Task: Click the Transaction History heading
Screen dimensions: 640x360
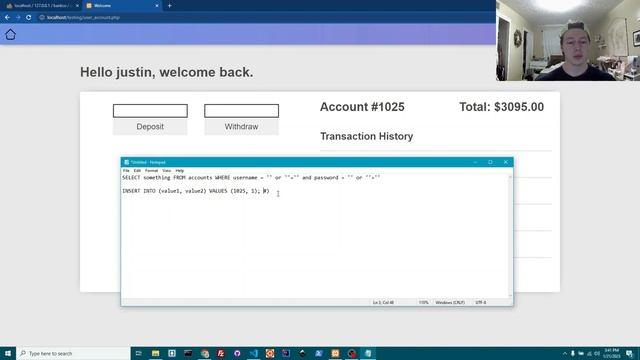Action: pyautogui.click(x=367, y=136)
